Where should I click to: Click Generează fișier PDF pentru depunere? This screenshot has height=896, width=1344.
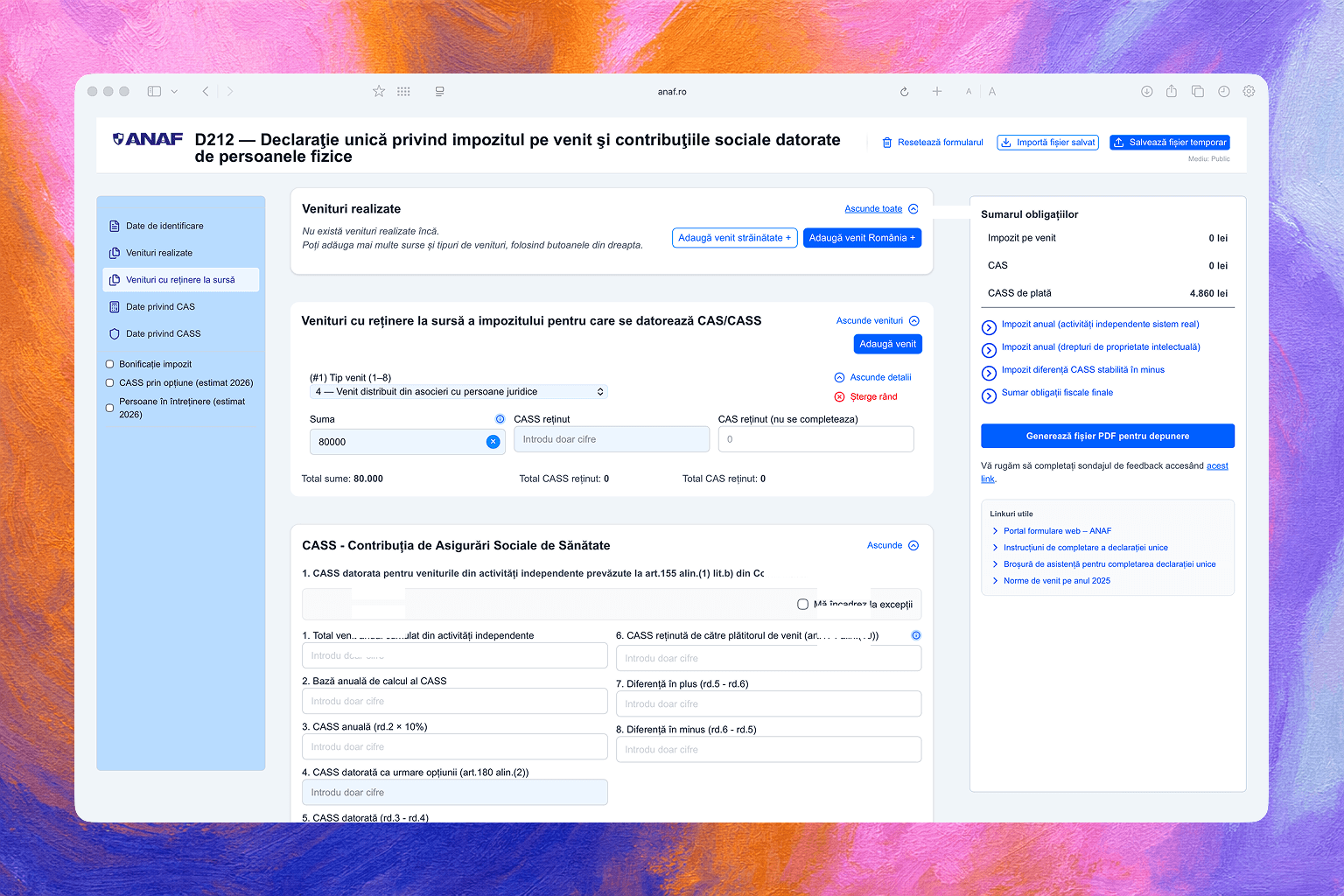(1107, 436)
